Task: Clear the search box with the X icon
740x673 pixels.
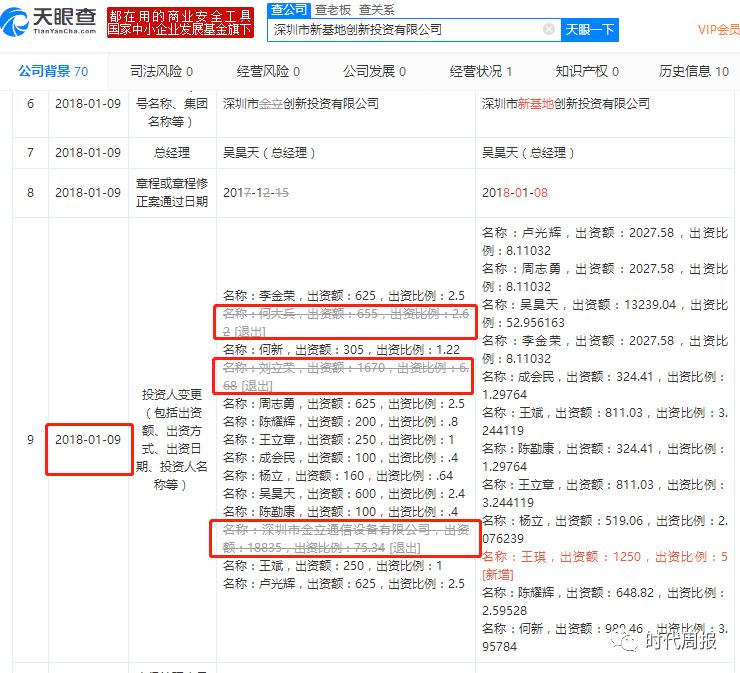Action: (548, 29)
